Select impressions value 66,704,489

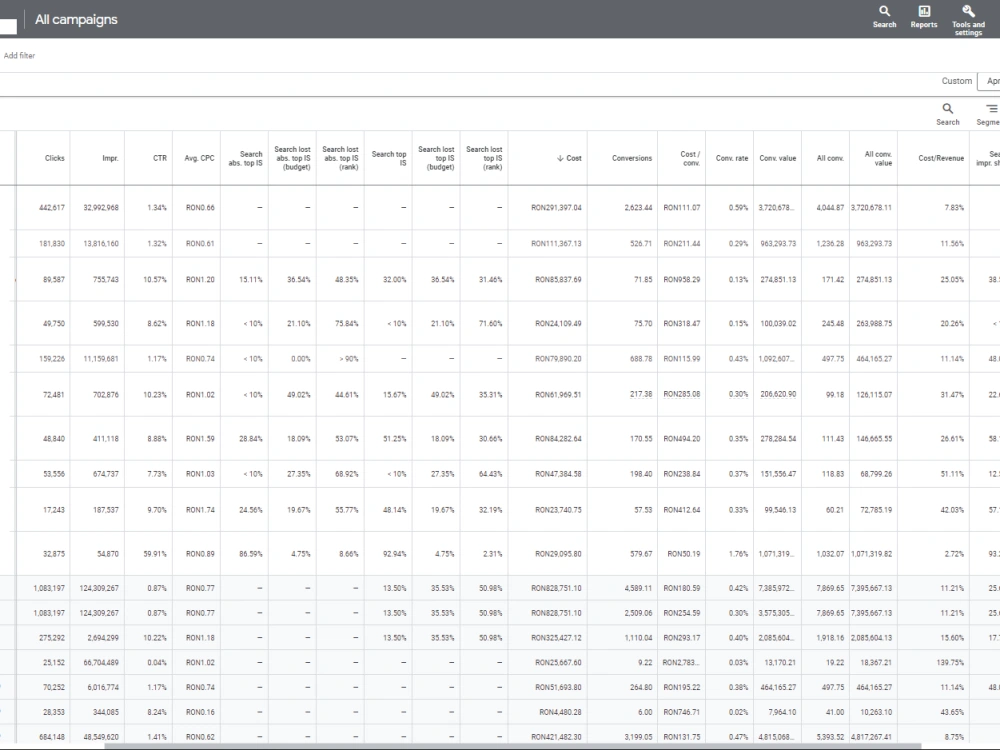click(101, 663)
